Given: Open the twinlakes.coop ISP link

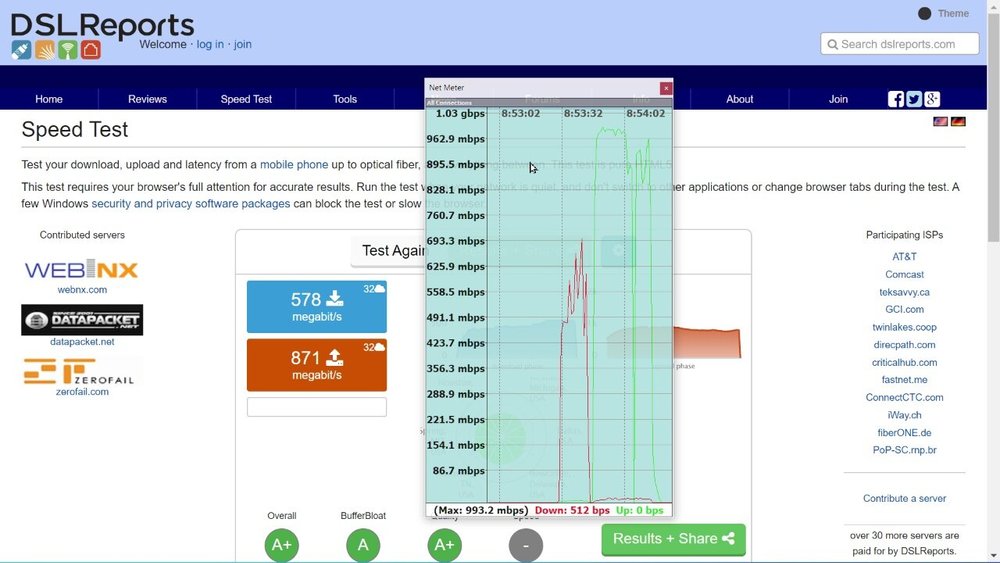Looking at the screenshot, I should [904, 327].
